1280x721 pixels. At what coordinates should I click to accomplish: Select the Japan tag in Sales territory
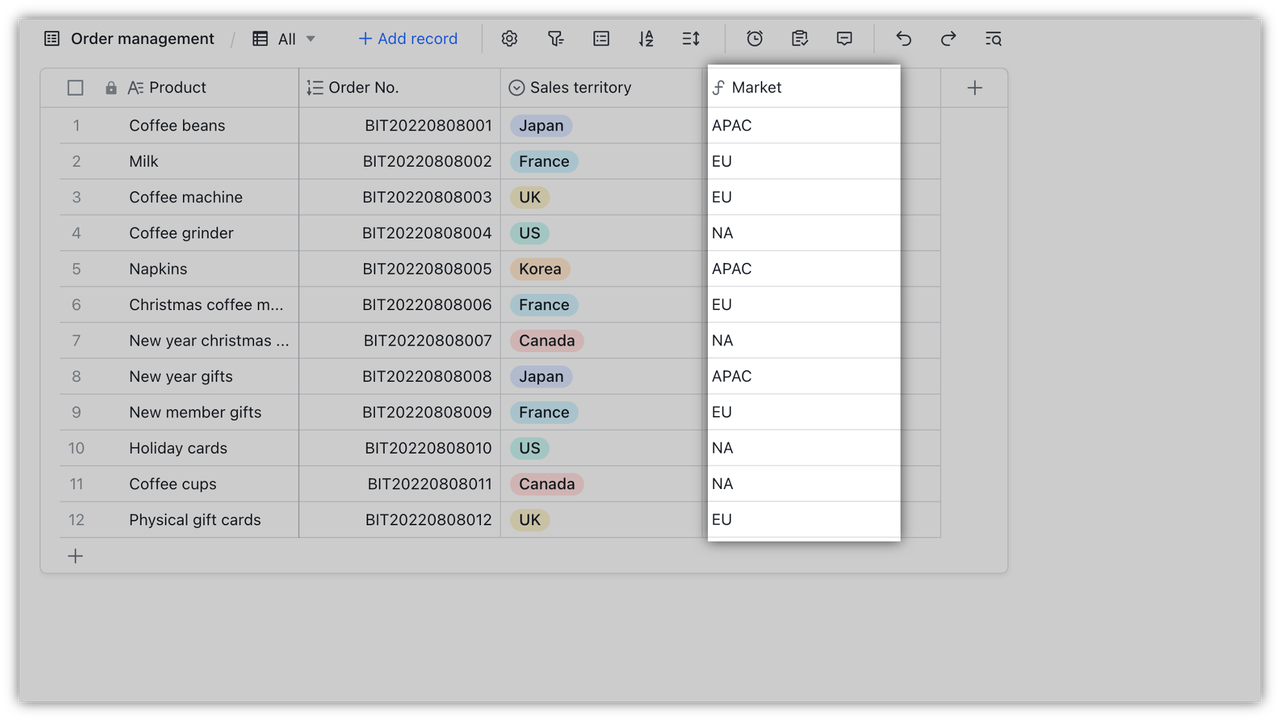tap(540, 125)
